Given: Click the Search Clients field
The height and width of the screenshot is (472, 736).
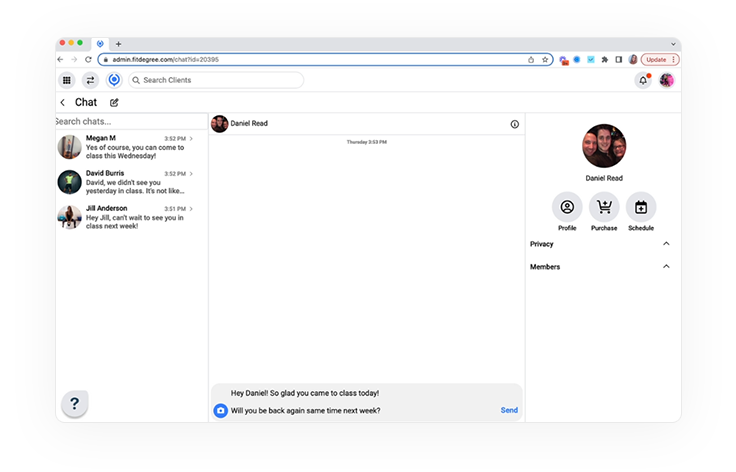Looking at the screenshot, I should pyautogui.click(x=216, y=80).
